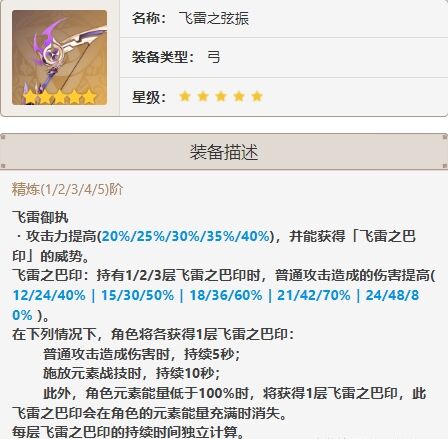Screen dimensions: 448x439
Task: Click the gold stars overlaid on weapon image
Action: (60, 97)
